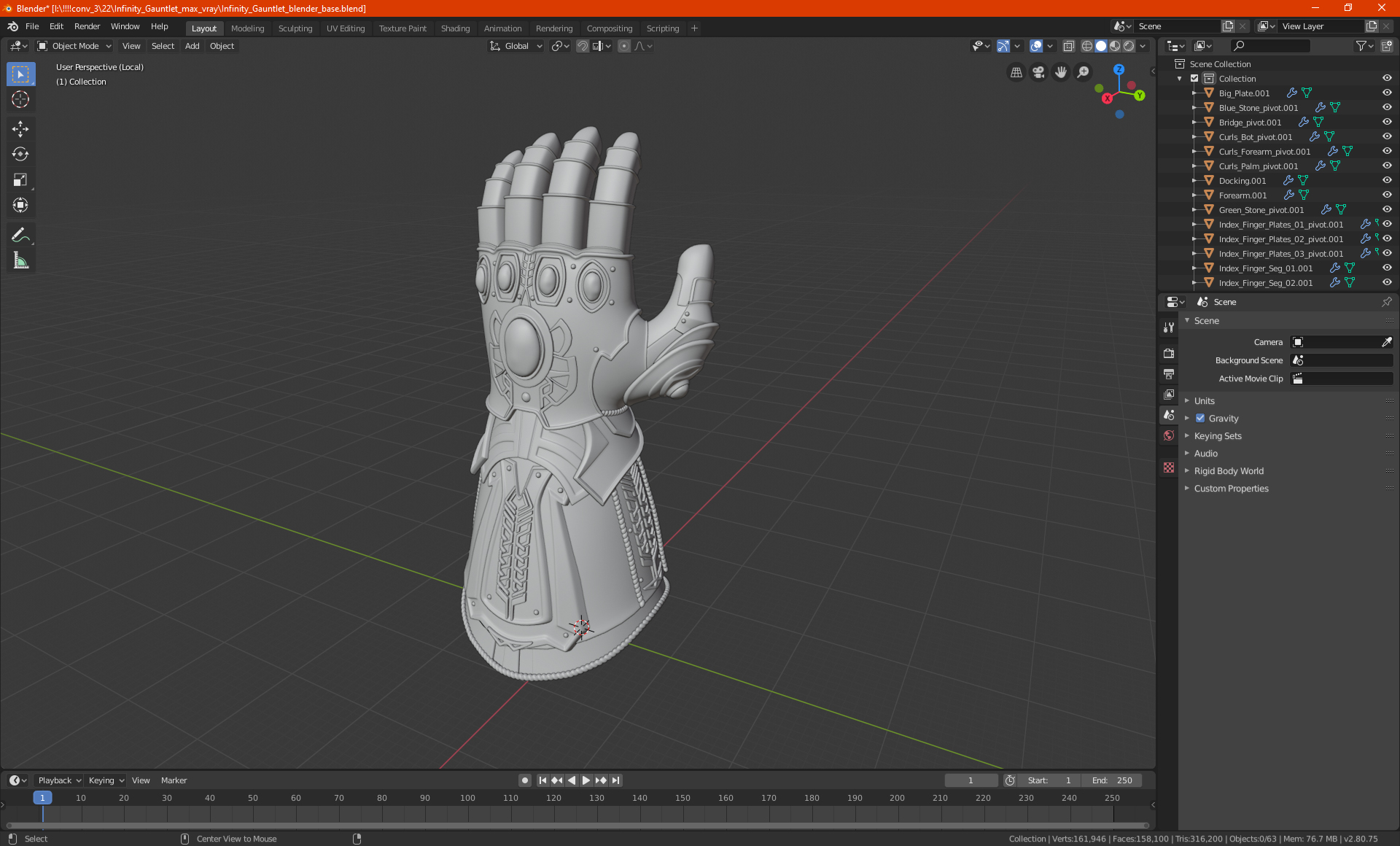Switch to the Modeling workspace tab
This screenshot has width=1400, height=846.
pyautogui.click(x=247, y=28)
